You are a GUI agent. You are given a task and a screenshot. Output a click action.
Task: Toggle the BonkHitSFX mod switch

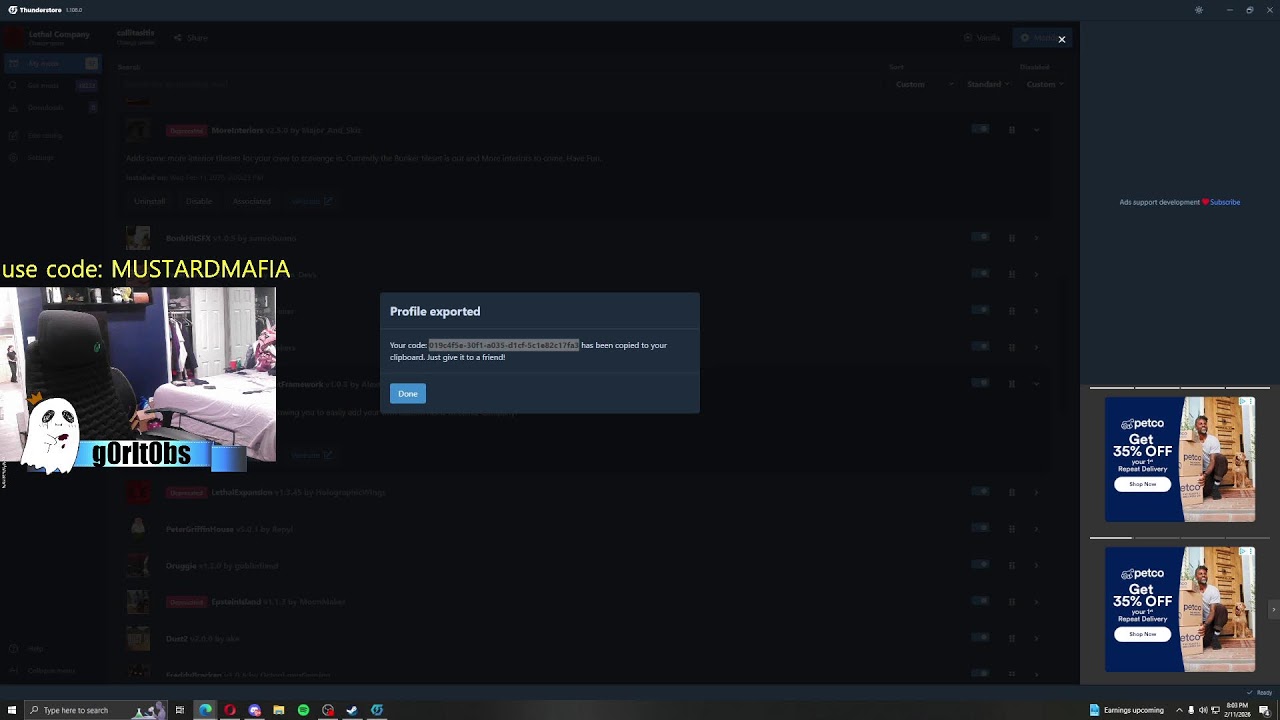[980, 237]
